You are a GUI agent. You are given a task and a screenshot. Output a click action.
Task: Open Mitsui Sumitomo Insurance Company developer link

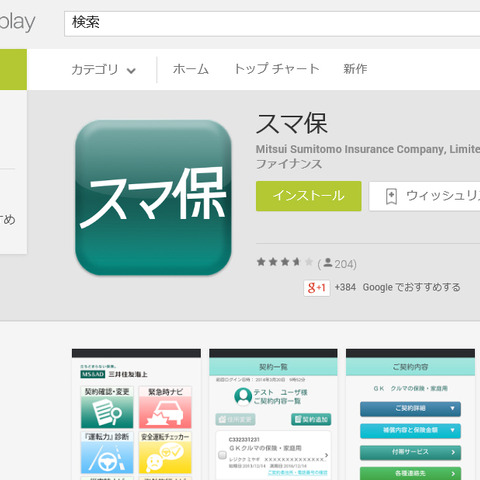368,149
